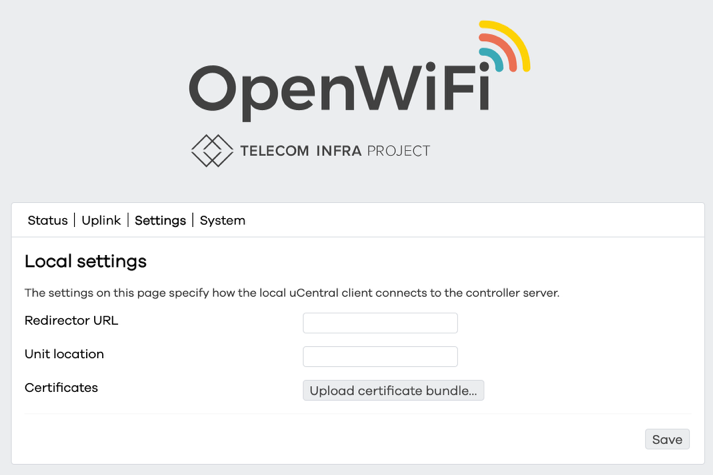
Task: Click the Unit location label
Action: pyautogui.click(x=64, y=354)
